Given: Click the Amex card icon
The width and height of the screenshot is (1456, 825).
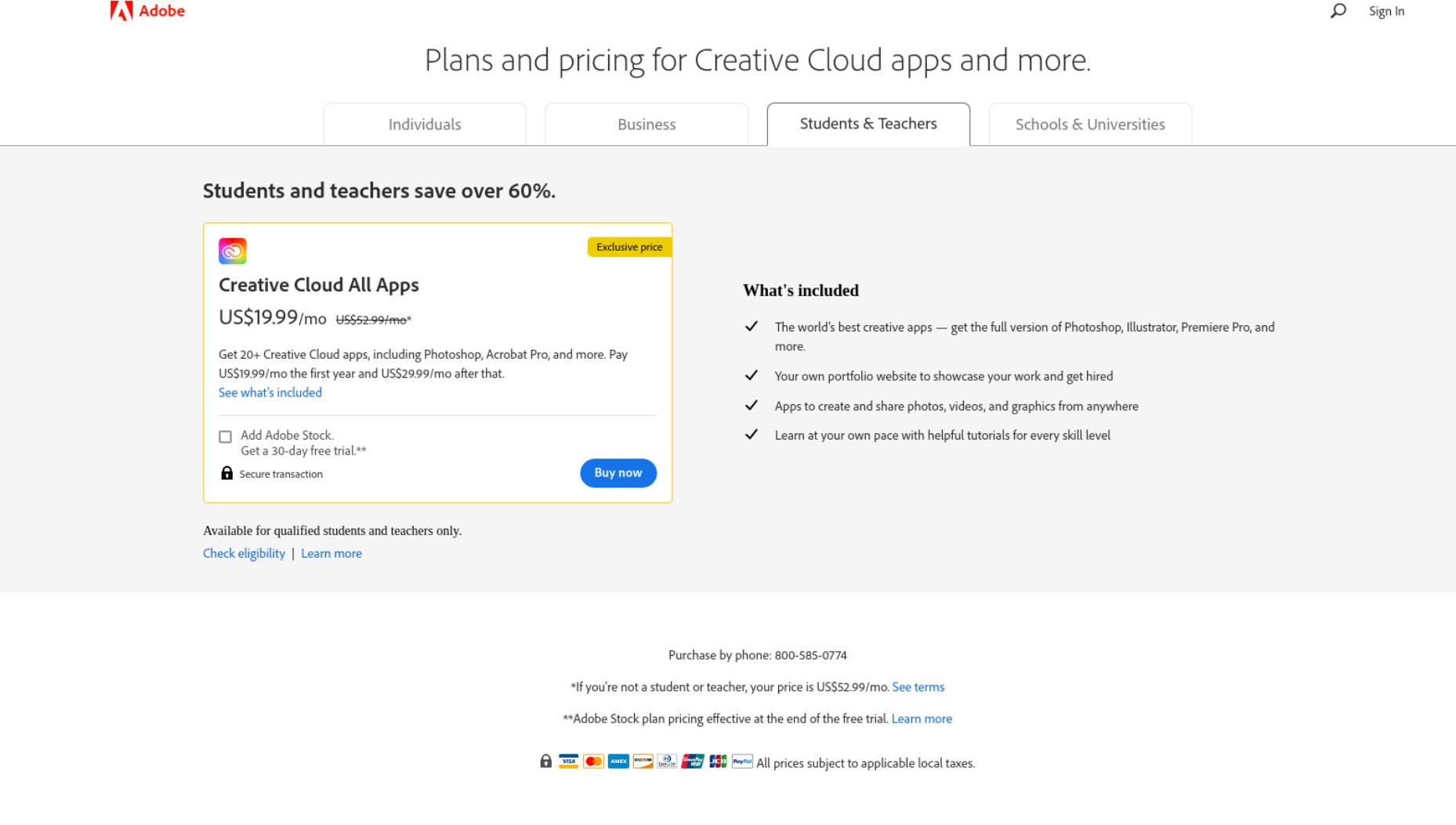Looking at the screenshot, I should click(618, 762).
